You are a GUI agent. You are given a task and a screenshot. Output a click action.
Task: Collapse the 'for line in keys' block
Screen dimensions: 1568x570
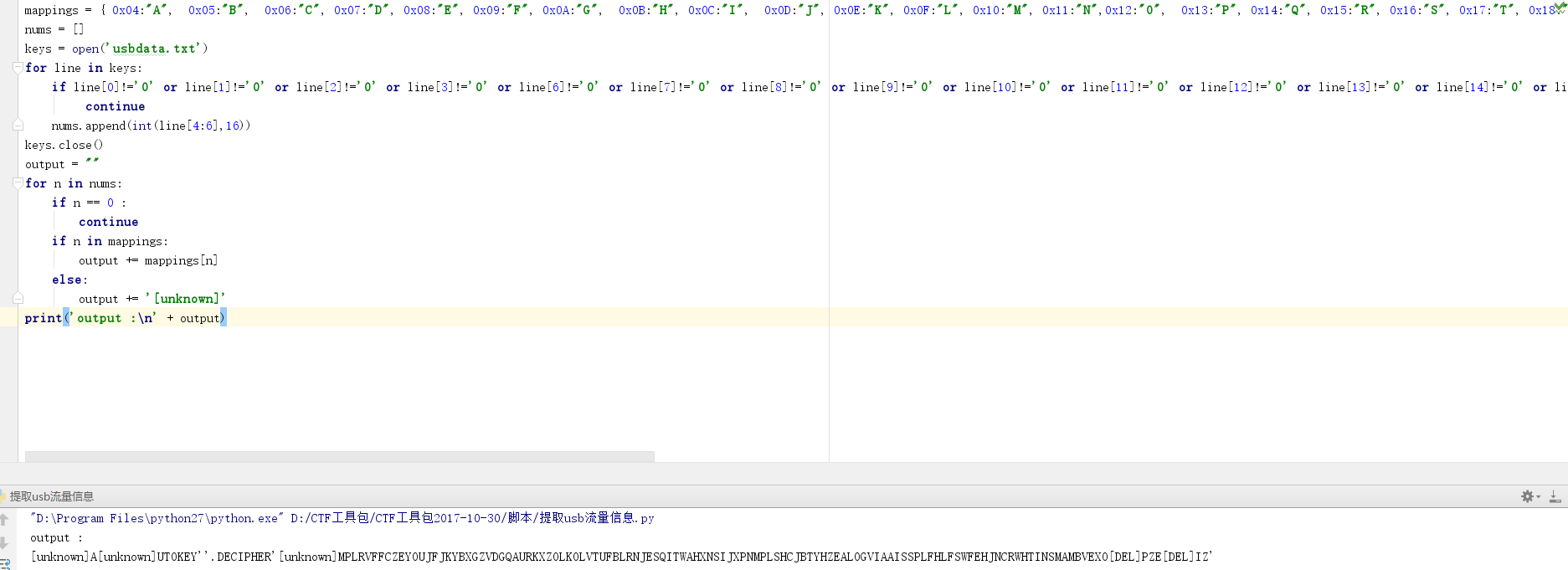[x=18, y=68]
